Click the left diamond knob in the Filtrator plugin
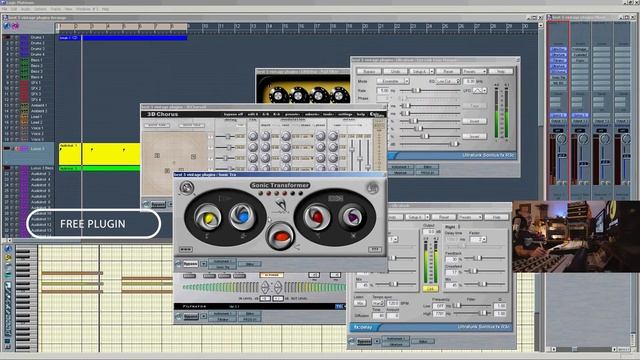The image size is (640, 360). click(x=265, y=287)
